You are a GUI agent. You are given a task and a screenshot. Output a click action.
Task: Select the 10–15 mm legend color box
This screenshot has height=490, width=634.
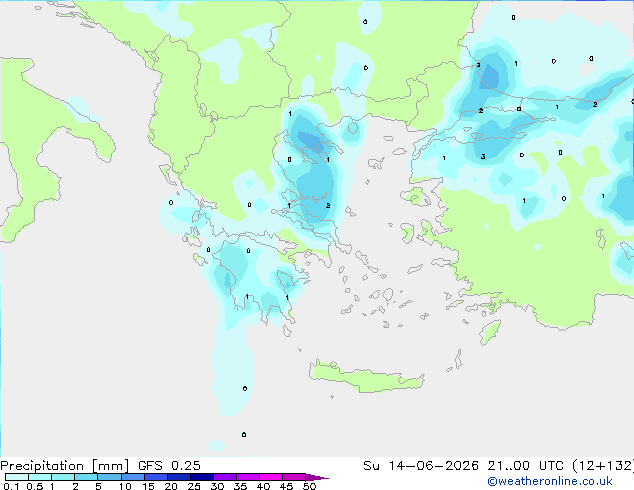[132, 477]
